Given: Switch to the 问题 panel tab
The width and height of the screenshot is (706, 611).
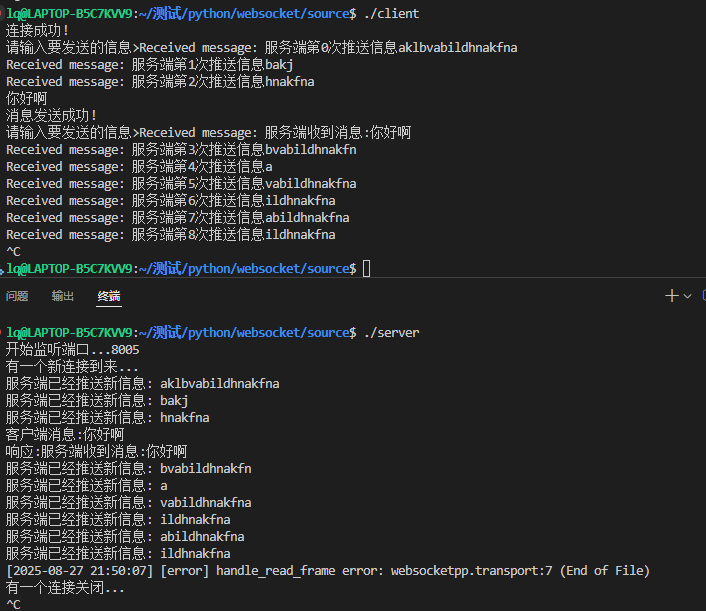Looking at the screenshot, I should point(17,296).
